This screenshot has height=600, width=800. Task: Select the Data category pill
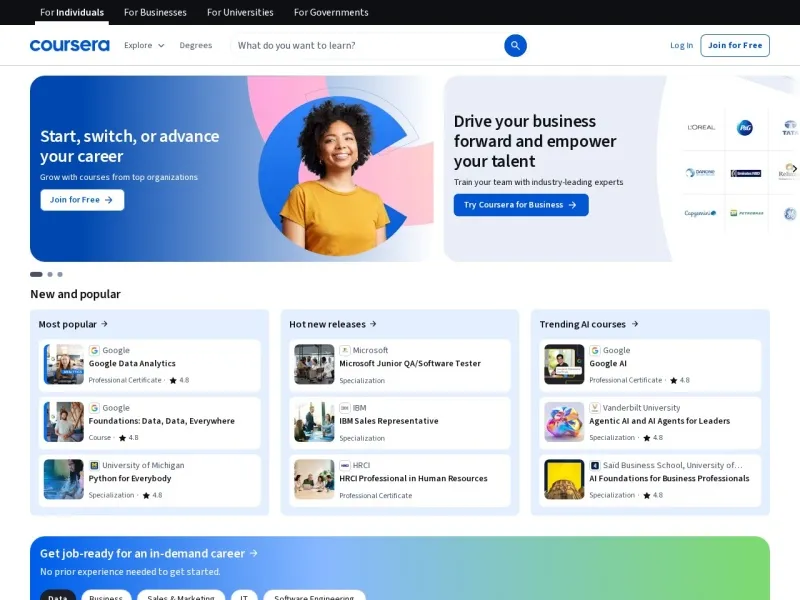(58, 596)
